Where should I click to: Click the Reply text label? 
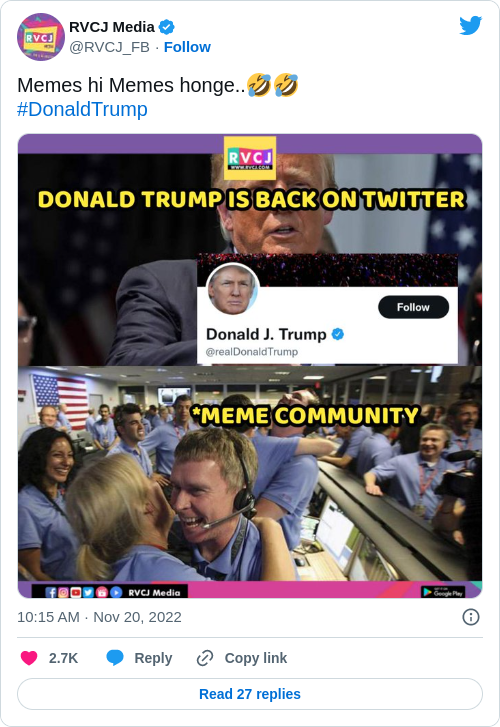point(153,658)
